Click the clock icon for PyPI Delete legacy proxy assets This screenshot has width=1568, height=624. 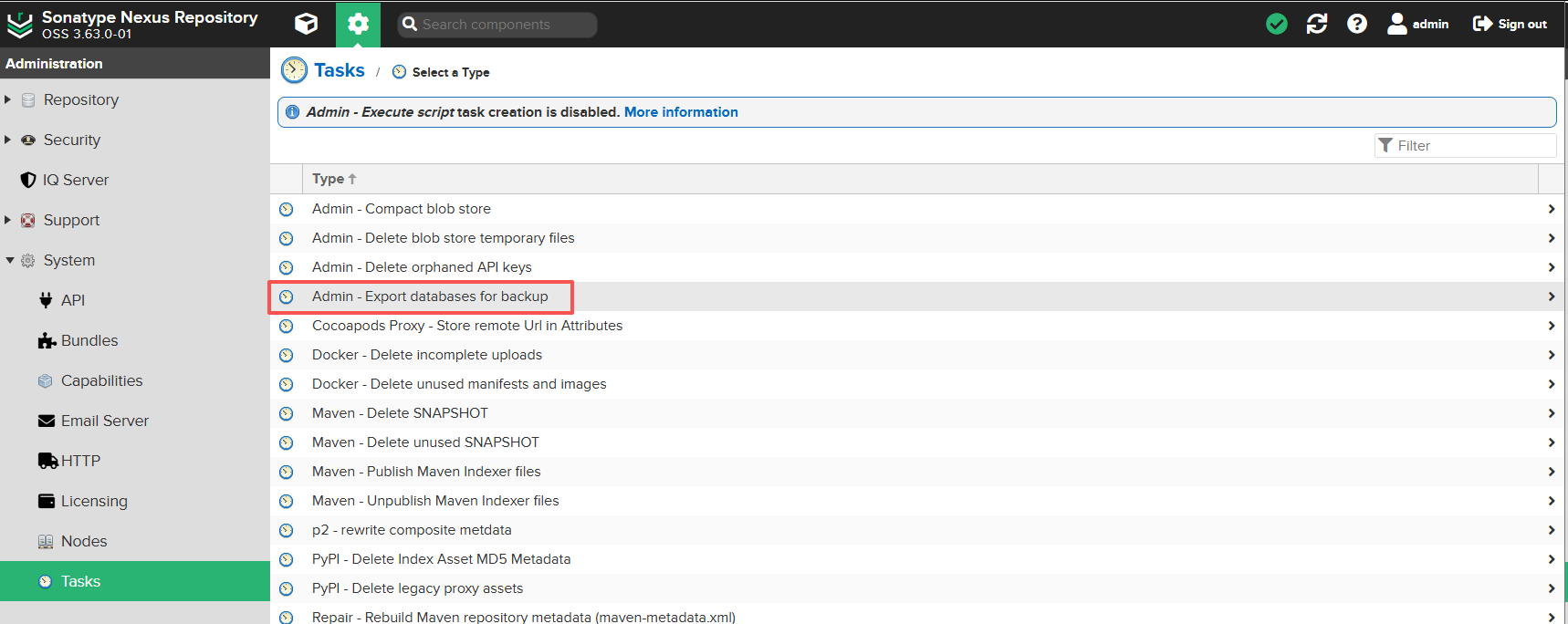[x=287, y=588]
